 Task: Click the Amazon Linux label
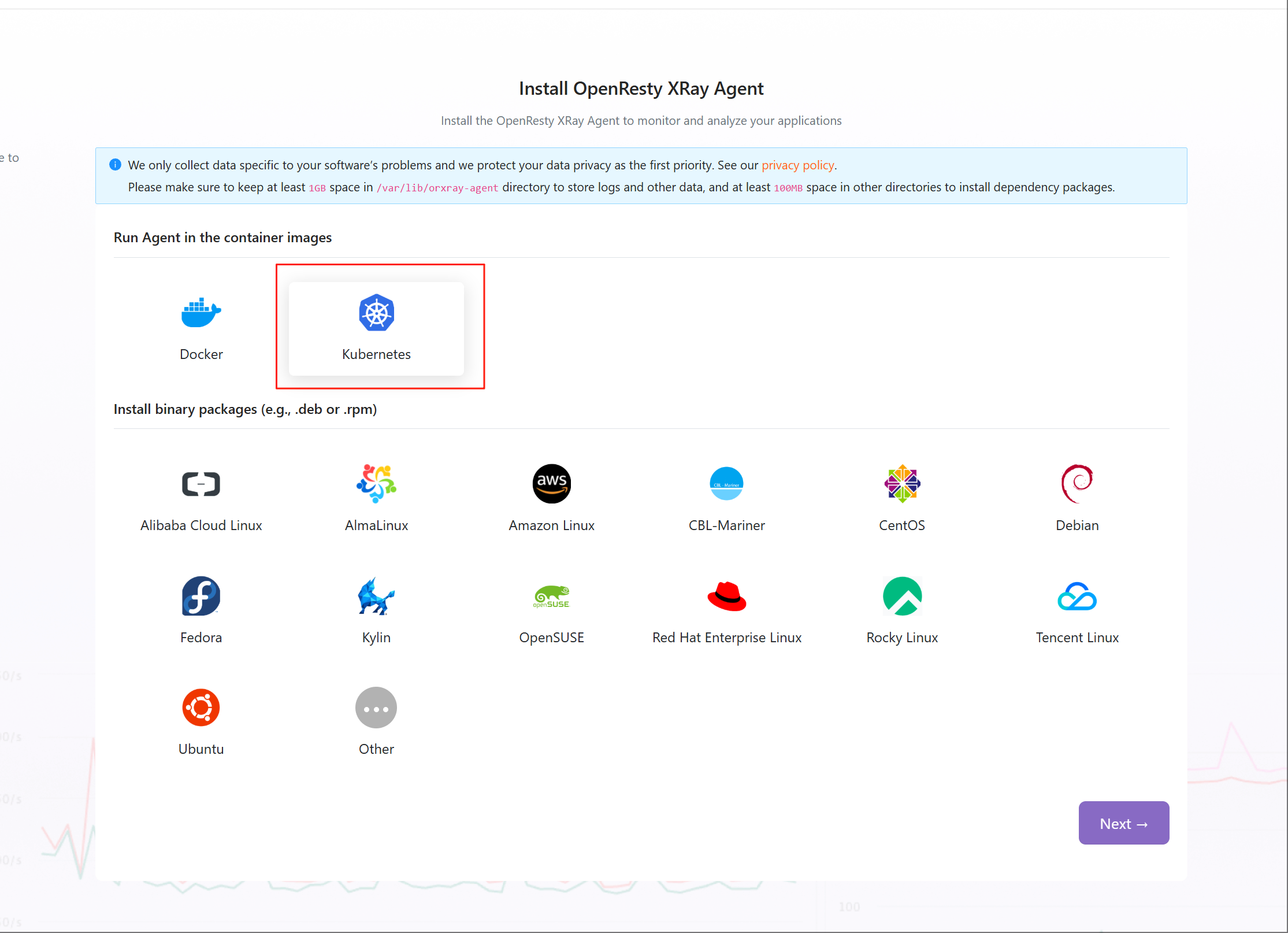pos(552,525)
